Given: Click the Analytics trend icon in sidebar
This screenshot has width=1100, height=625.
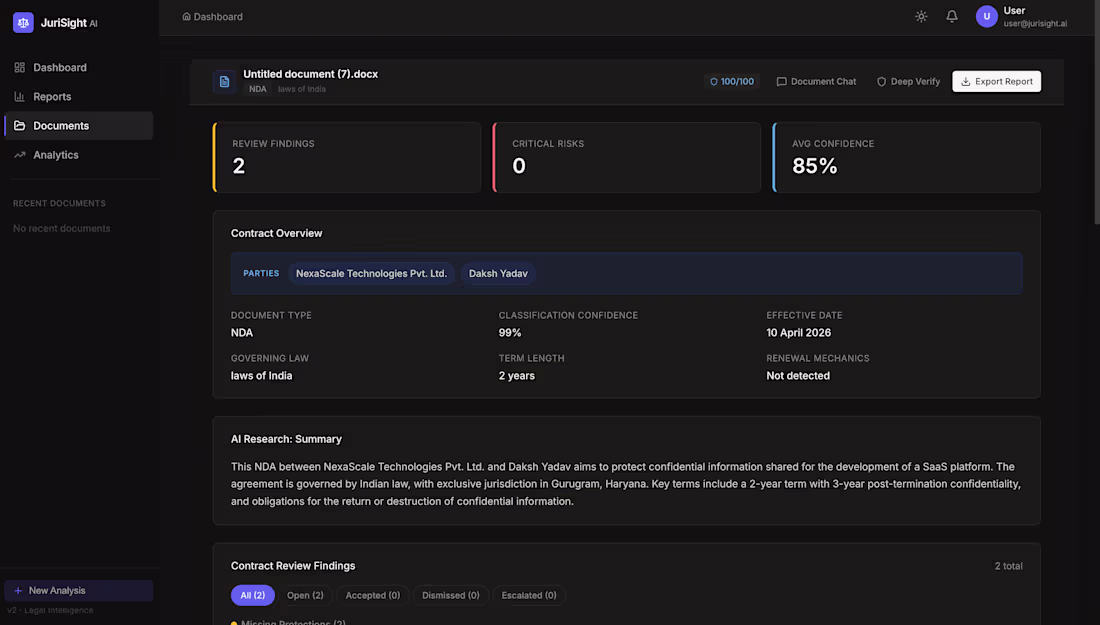Looking at the screenshot, I should 20,155.
